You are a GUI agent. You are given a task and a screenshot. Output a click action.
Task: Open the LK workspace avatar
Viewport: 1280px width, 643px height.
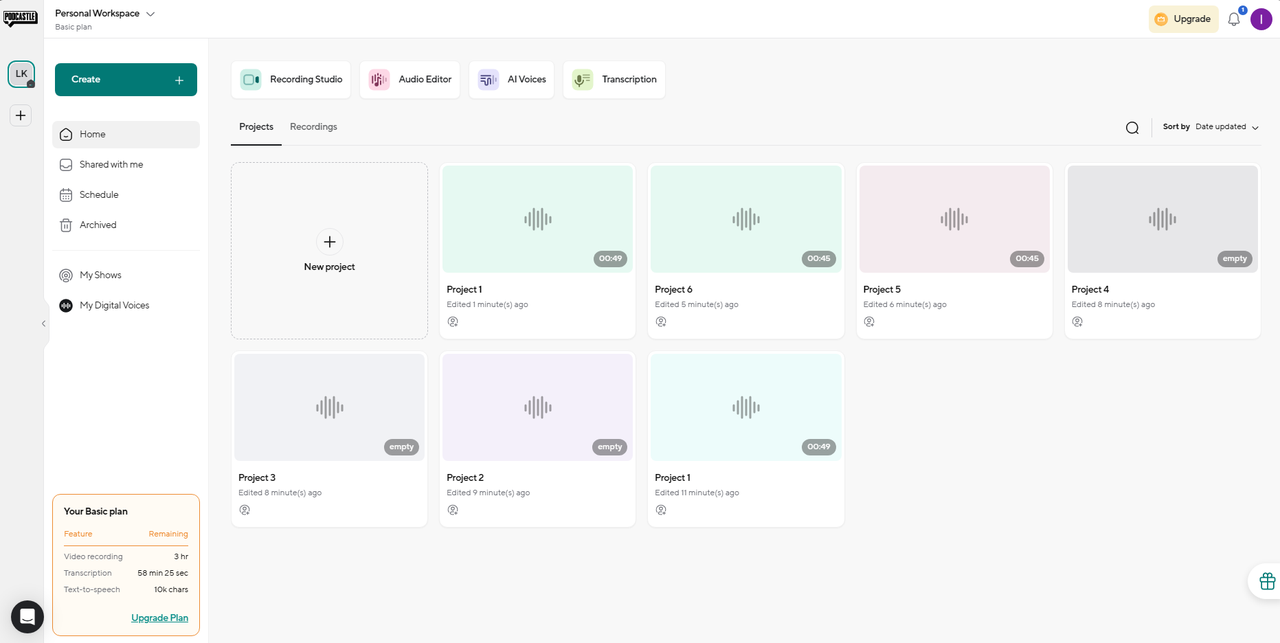(21, 74)
